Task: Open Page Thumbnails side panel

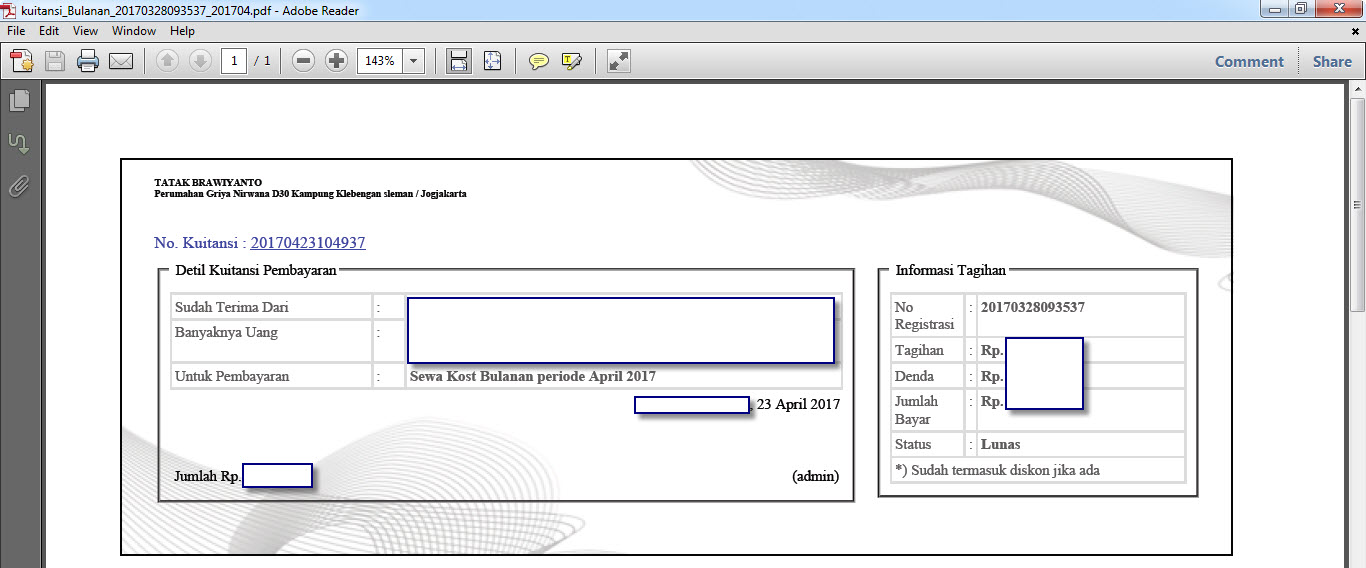Action: tap(19, 100)
